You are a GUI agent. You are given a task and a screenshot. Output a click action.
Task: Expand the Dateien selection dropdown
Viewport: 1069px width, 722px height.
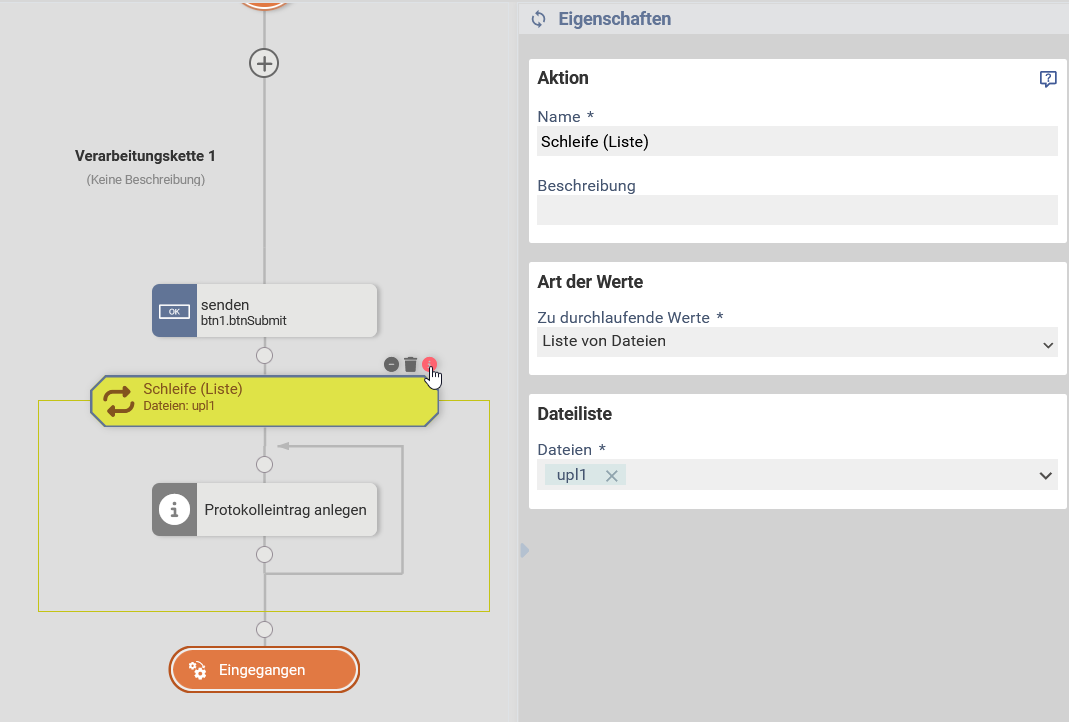[x=1047, y=474]
